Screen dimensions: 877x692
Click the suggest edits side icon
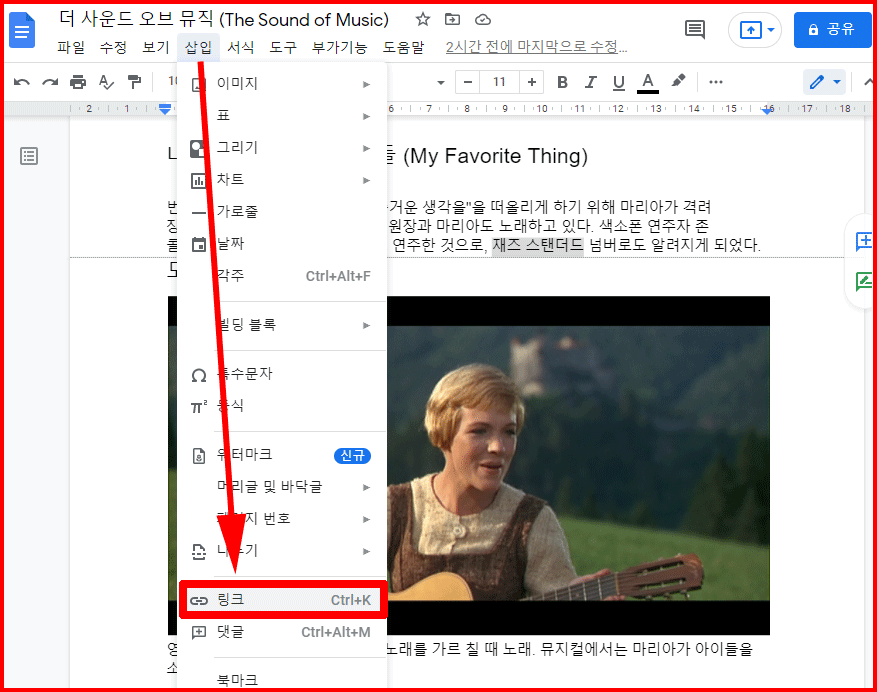point(864,281)
